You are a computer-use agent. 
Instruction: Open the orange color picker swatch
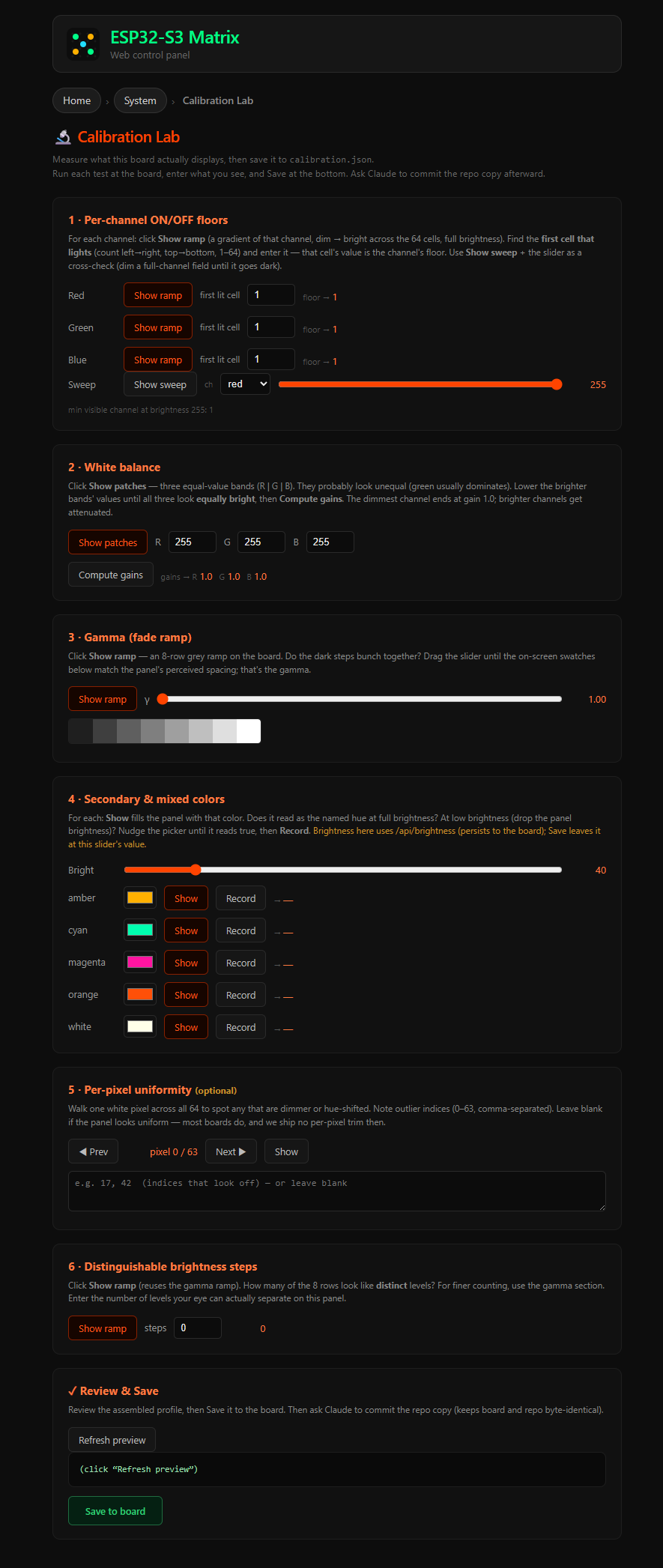point(140,994)
